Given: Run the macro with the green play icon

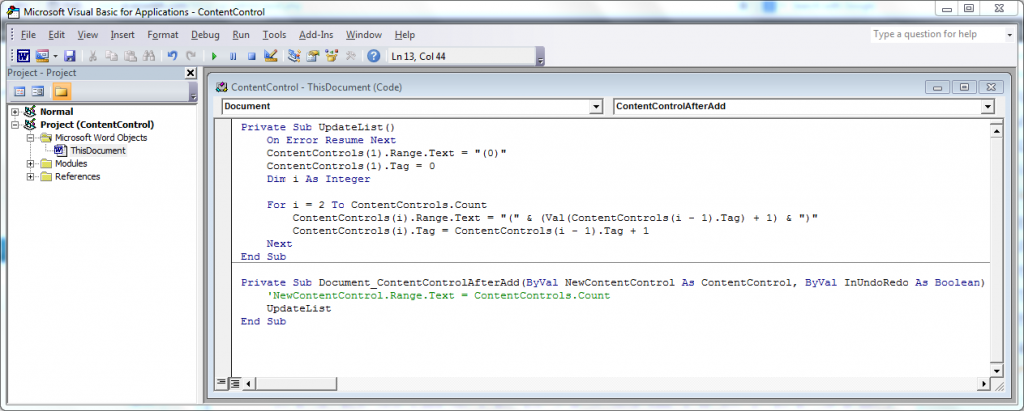Looking at the screenshot, I should point(214,56).
